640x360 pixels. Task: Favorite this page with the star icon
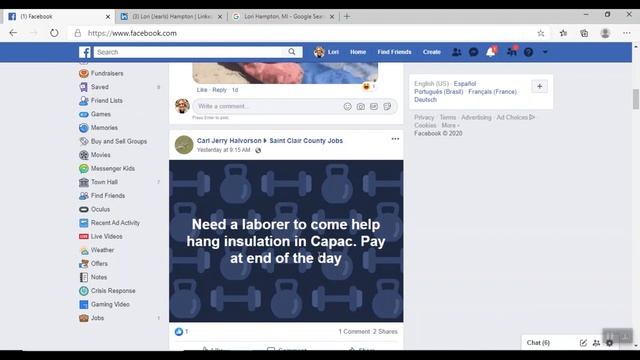[541, 33]
